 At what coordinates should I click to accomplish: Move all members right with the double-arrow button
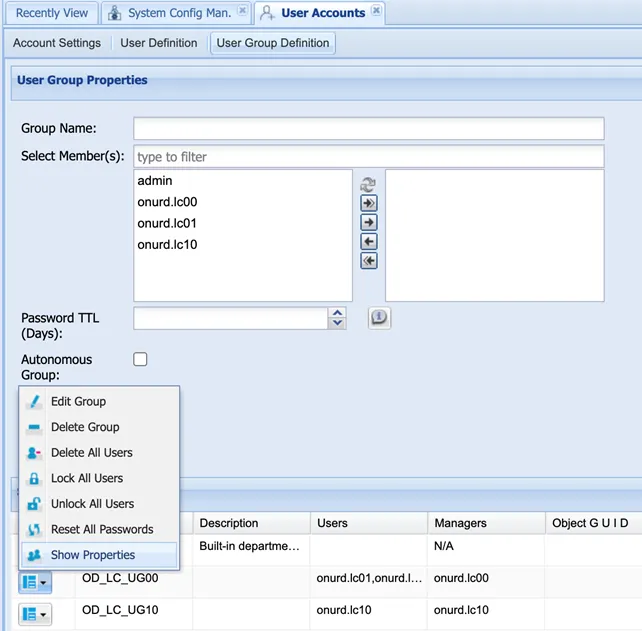[368, 203]
